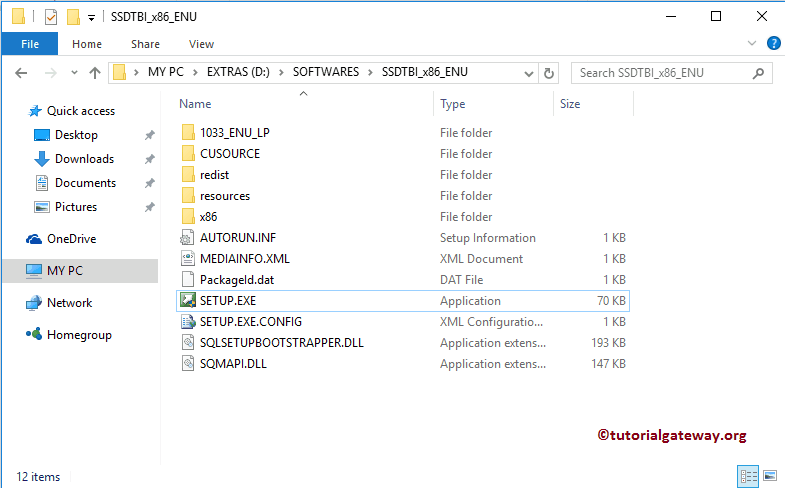Open Documents in navigation pane
Screen dimensions: 785x488
tap(85, 183)
